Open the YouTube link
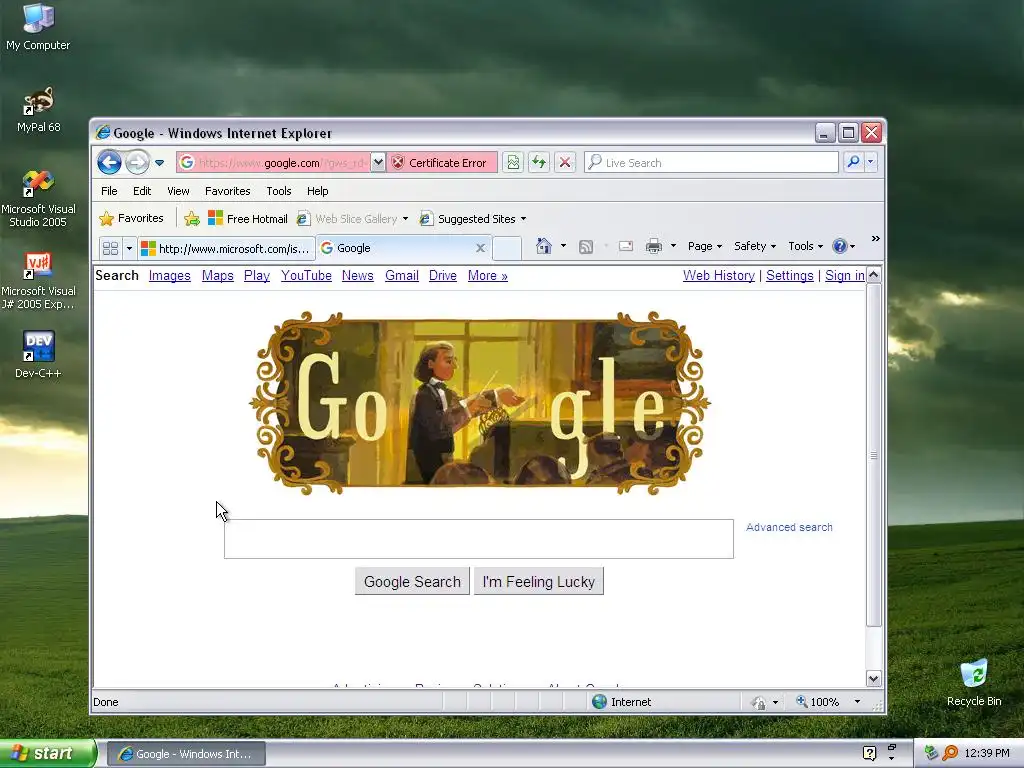The height and width of the screenshot is (768, 1024). (306, 276)
